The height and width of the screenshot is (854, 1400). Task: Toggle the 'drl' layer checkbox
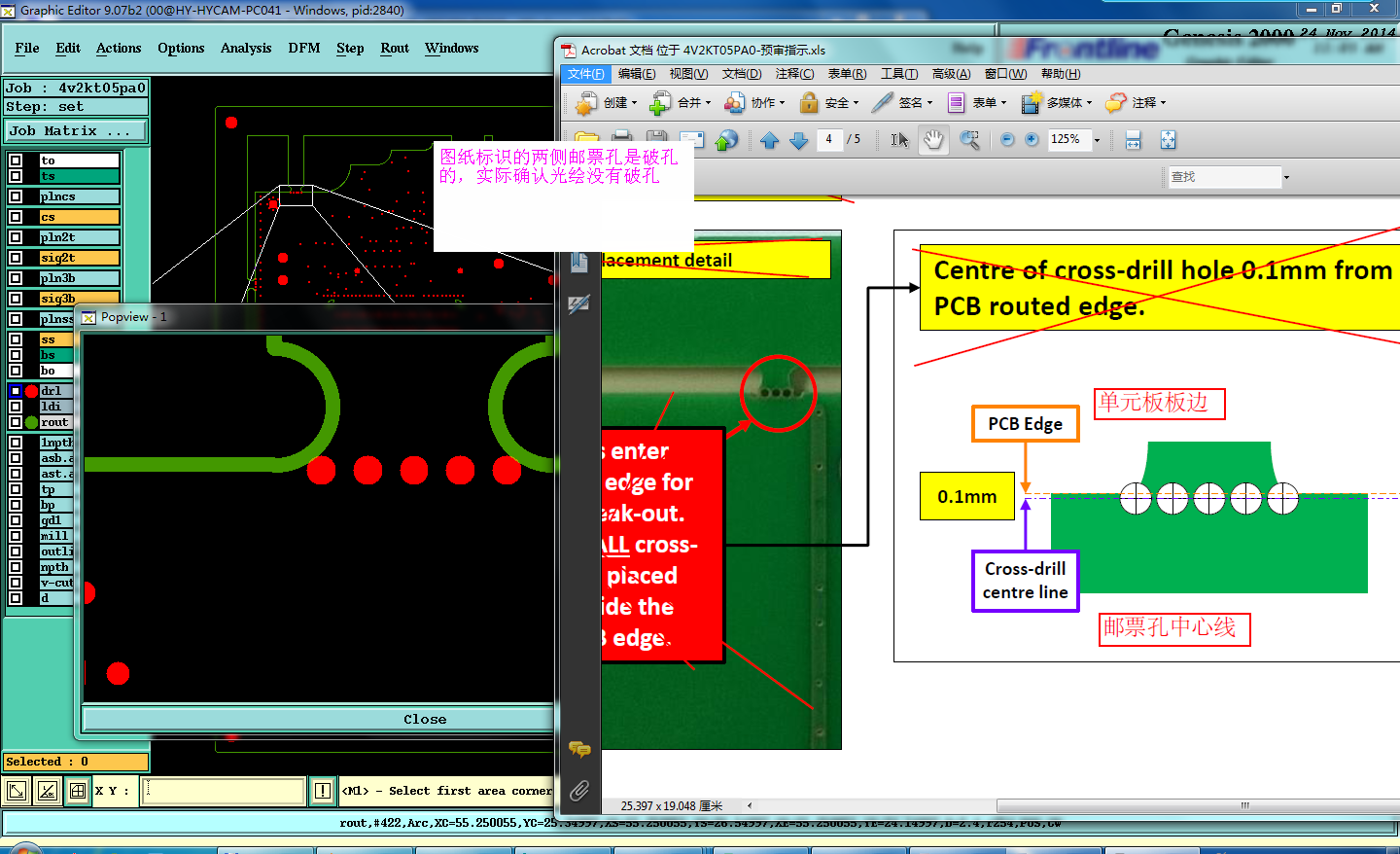[16, 391]
